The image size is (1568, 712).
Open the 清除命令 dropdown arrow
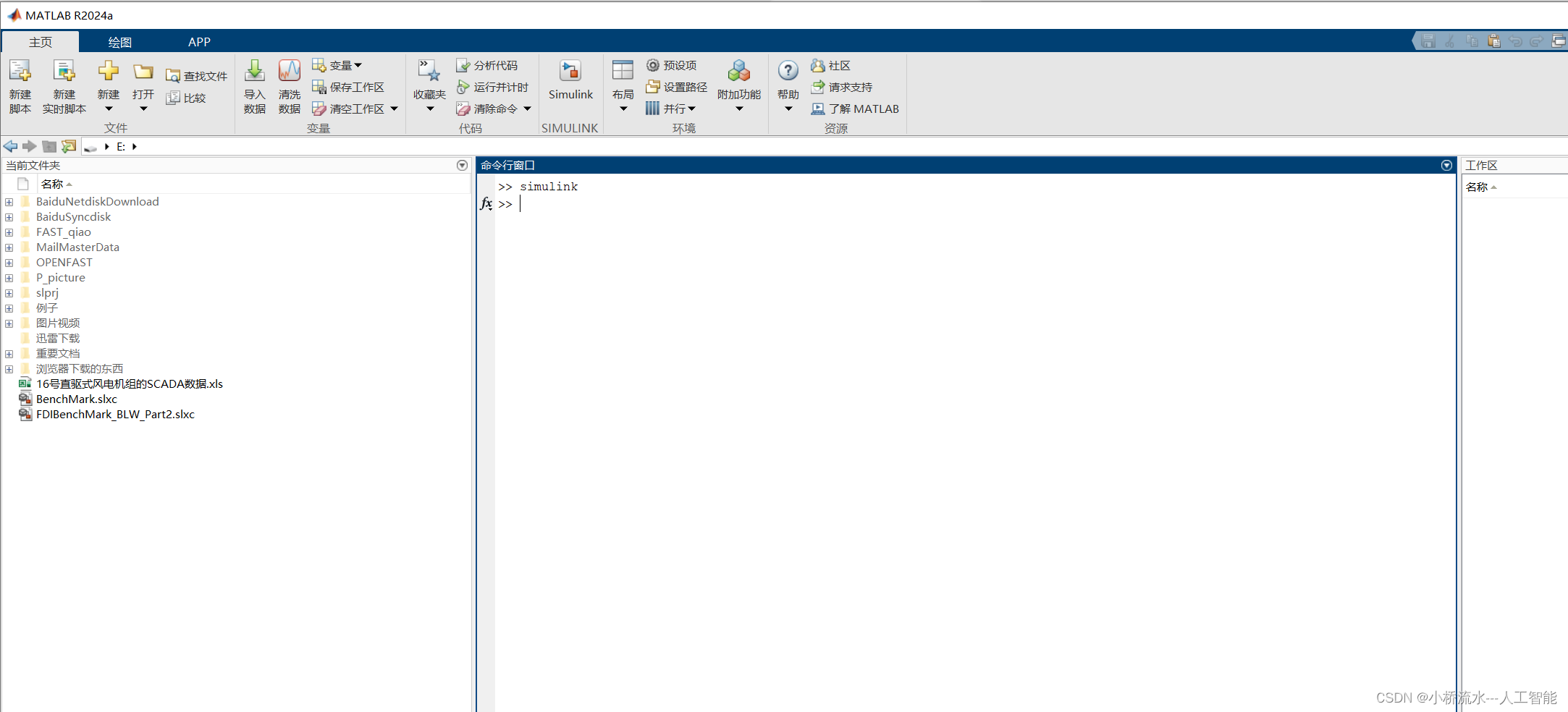pyautogui.click(x=527, y=109)
